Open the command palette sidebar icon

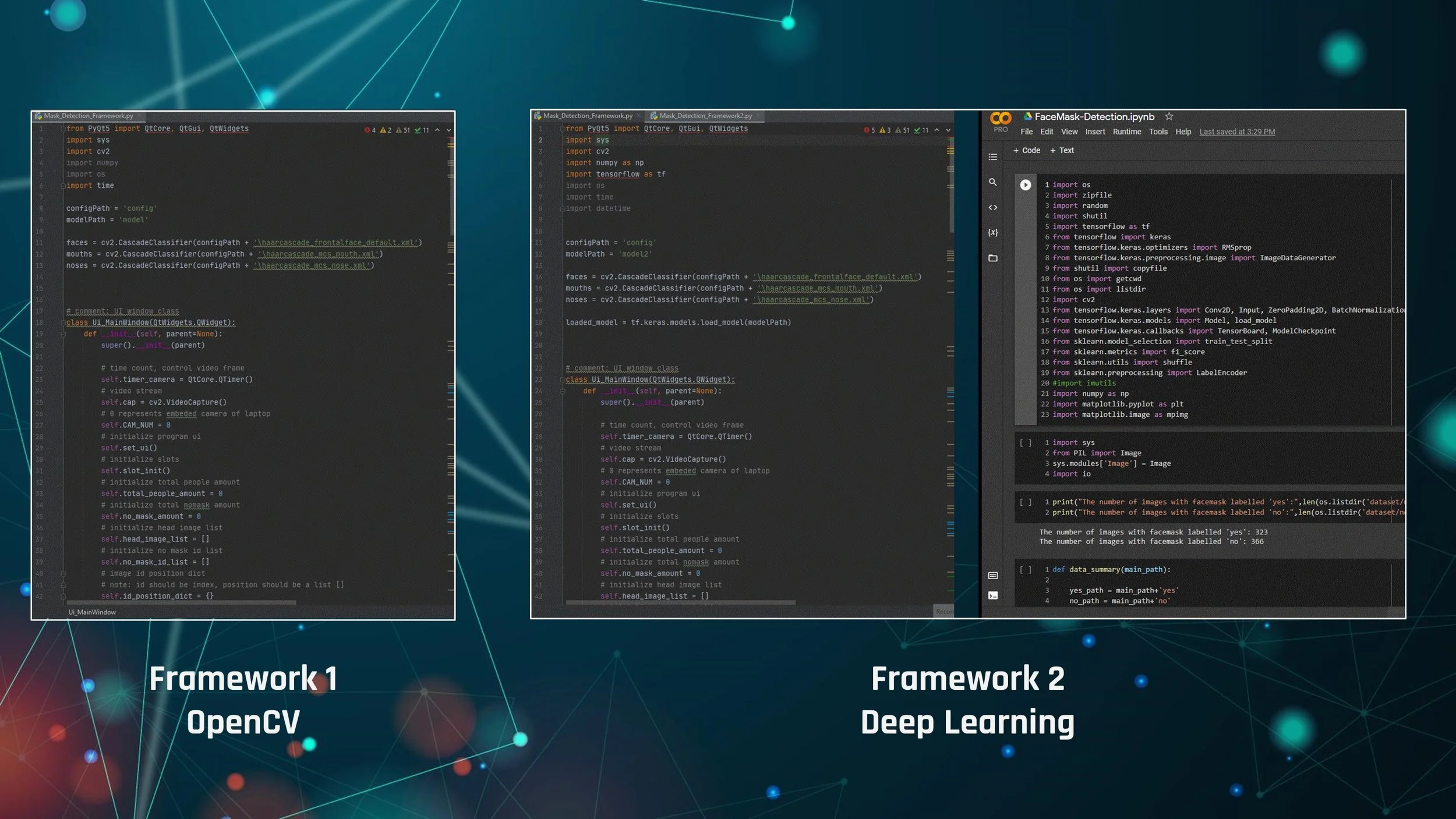point(993,576)
